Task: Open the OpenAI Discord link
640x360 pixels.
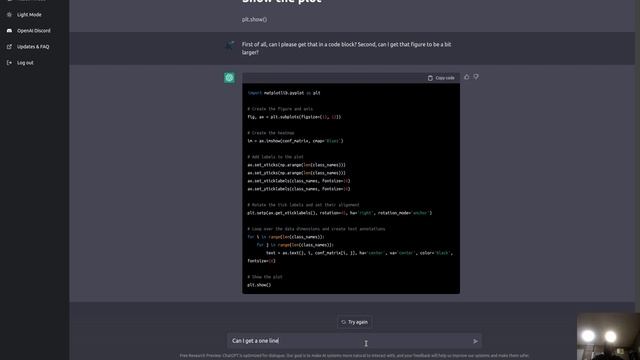Action: pyautogui.click(x=33, y=31)
